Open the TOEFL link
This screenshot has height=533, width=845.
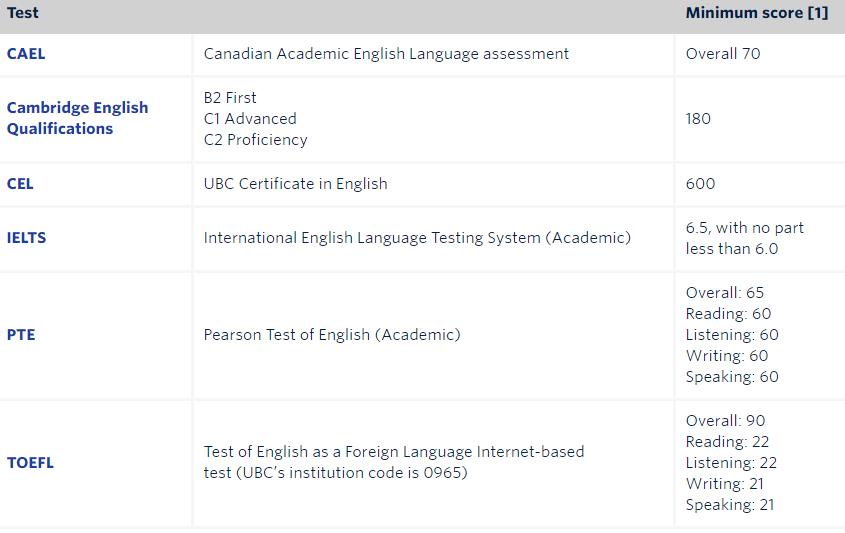(x=30, y=463)
